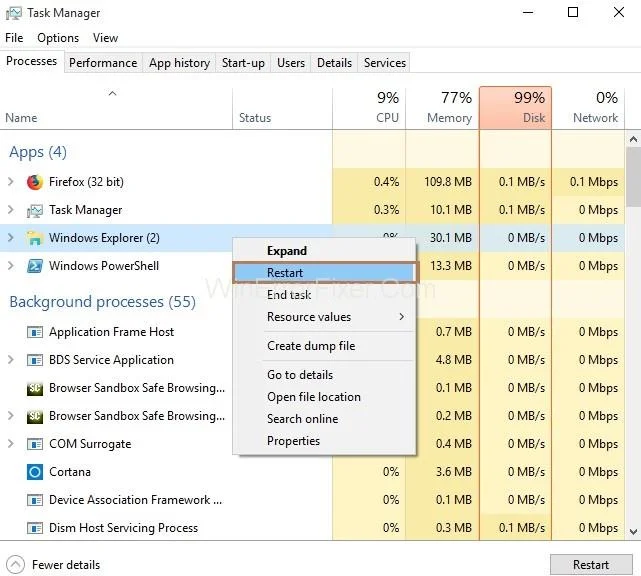Click the Task Manager row icon
This screenshot has height=576, width=641.
pyautogui.click(x=35, y=210)
